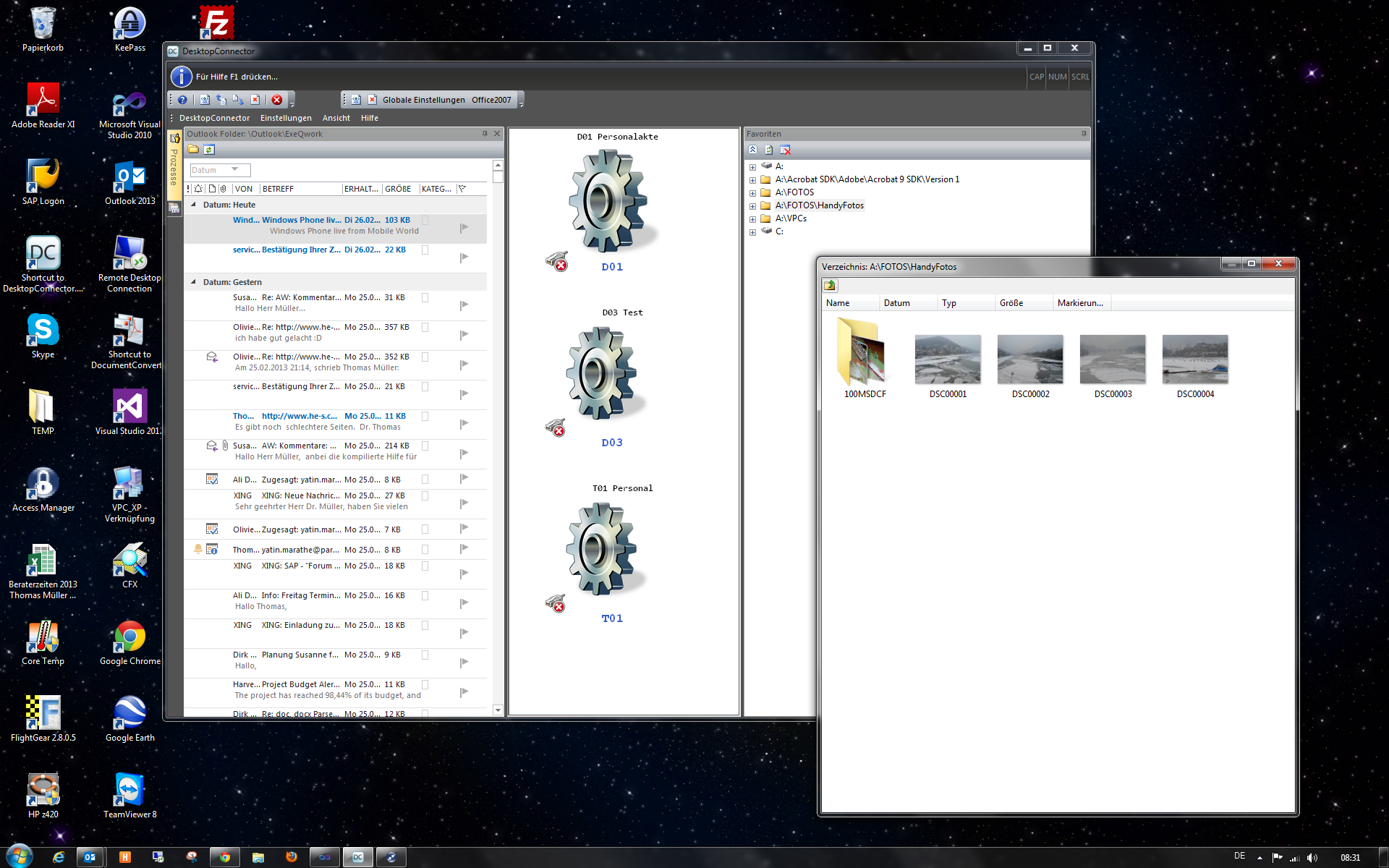Toggle category box for 357 KB email
This screenshot has height=868, width=1389.
(x=425, y=327)
